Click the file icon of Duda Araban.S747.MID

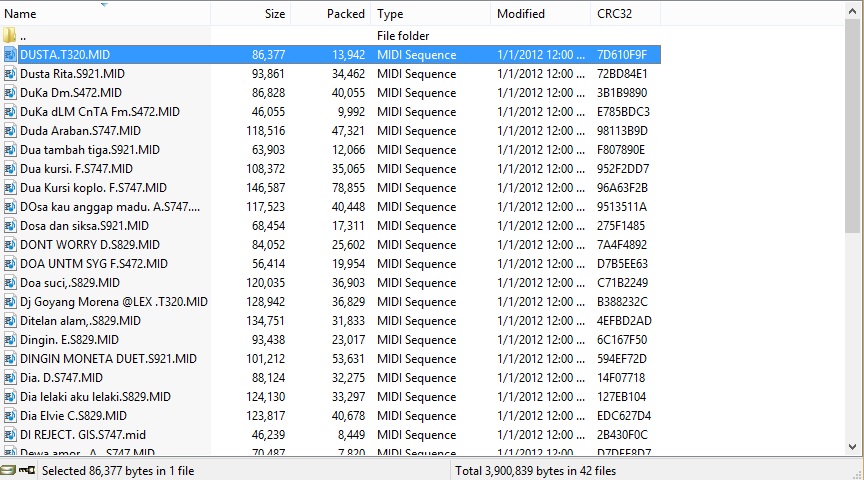[x=10, y=131]
